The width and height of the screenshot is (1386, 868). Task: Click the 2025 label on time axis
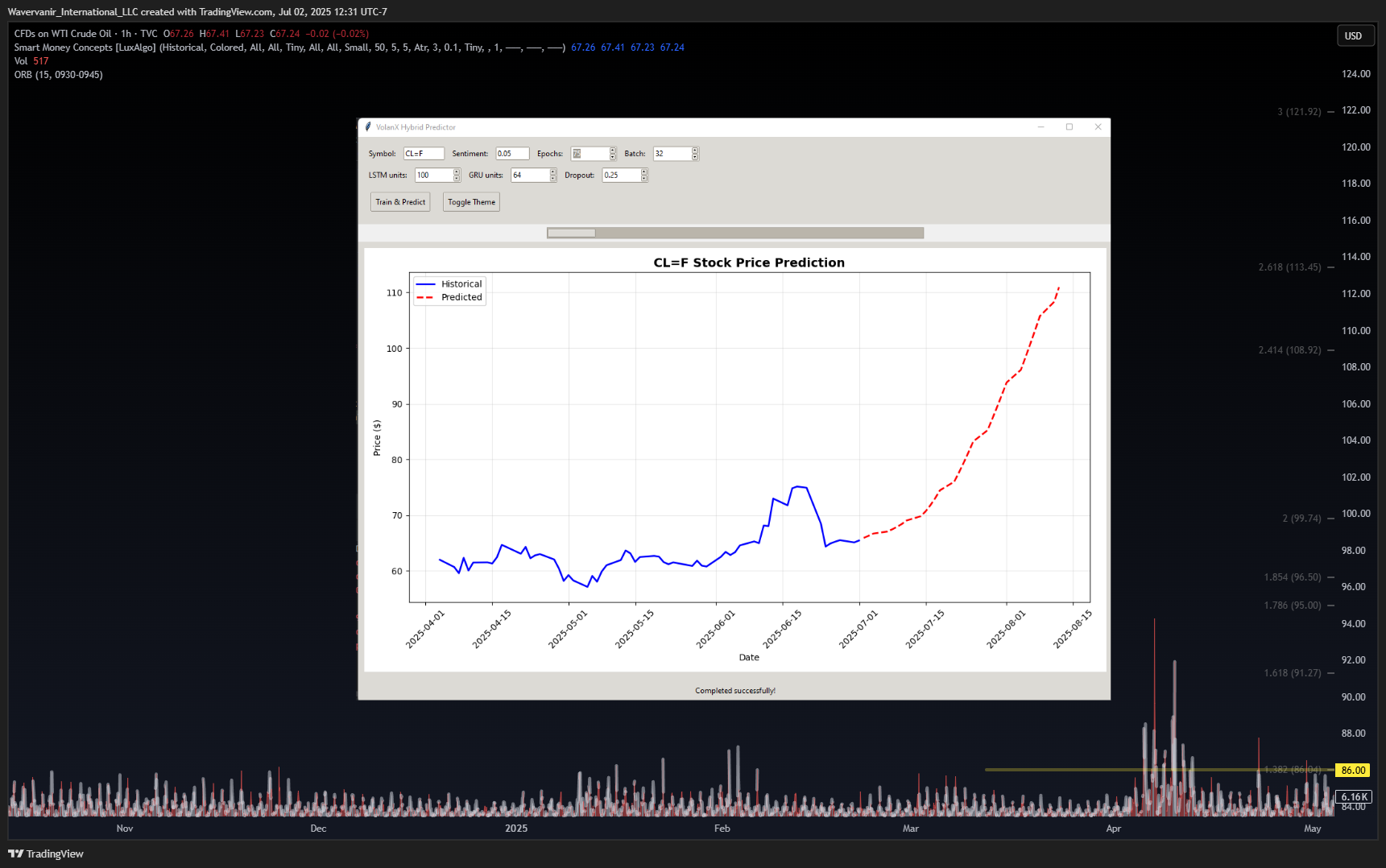(x=516, y=829)
